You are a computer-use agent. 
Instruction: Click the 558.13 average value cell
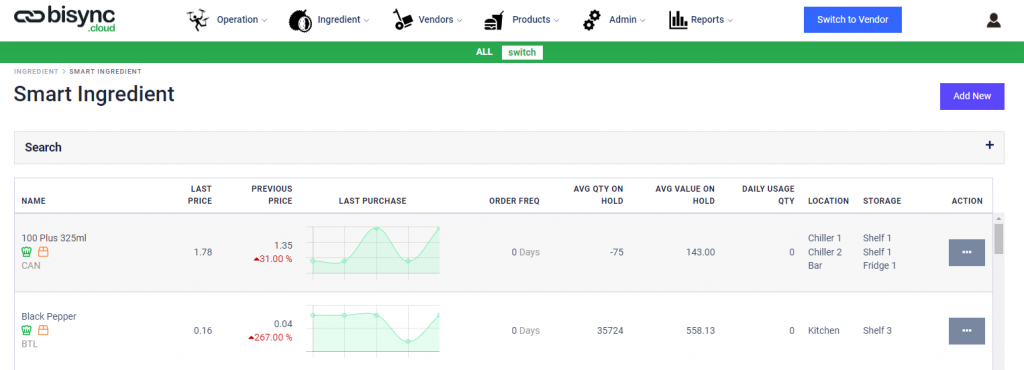click(x=701, y=331)
